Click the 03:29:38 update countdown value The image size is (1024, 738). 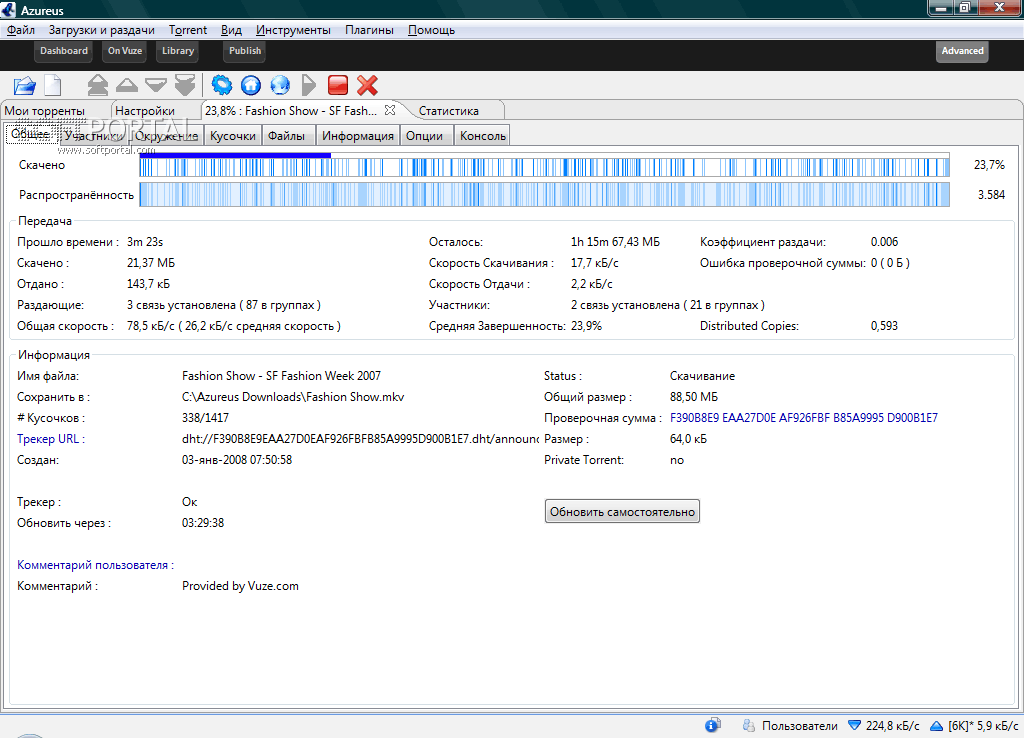point(203,523)
